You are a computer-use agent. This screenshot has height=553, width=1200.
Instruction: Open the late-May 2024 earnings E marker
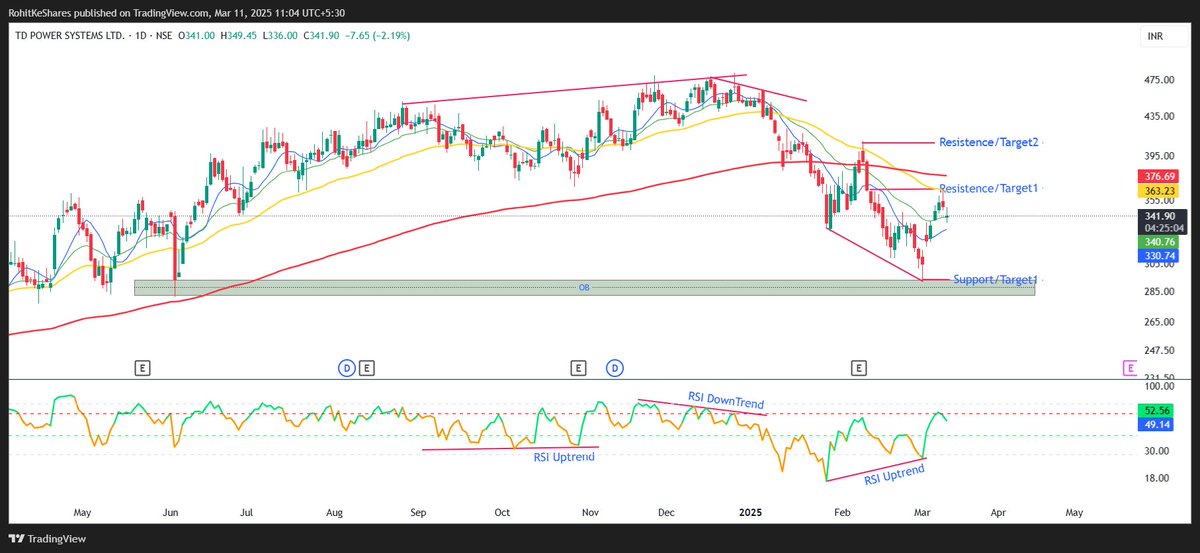(x=144, y=368)
